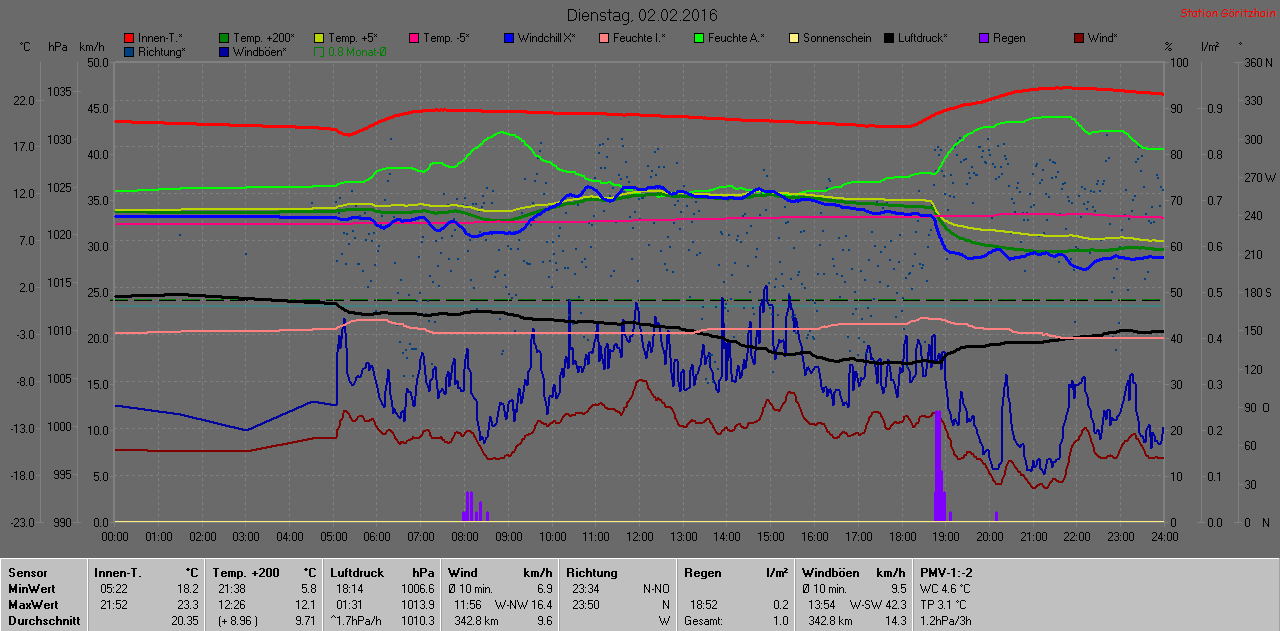
Task: Click the Innen-T. average value 20.35
Action: pyautogui.click(x=186, y=621)
